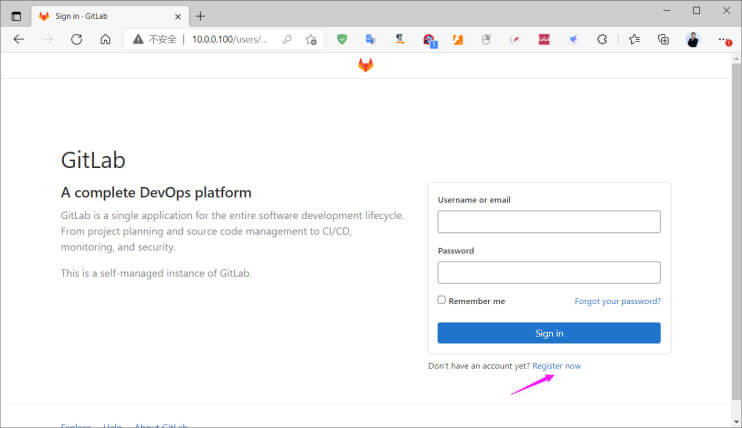Click the Username or email field
742x428 pixels.
click(549, 222)
